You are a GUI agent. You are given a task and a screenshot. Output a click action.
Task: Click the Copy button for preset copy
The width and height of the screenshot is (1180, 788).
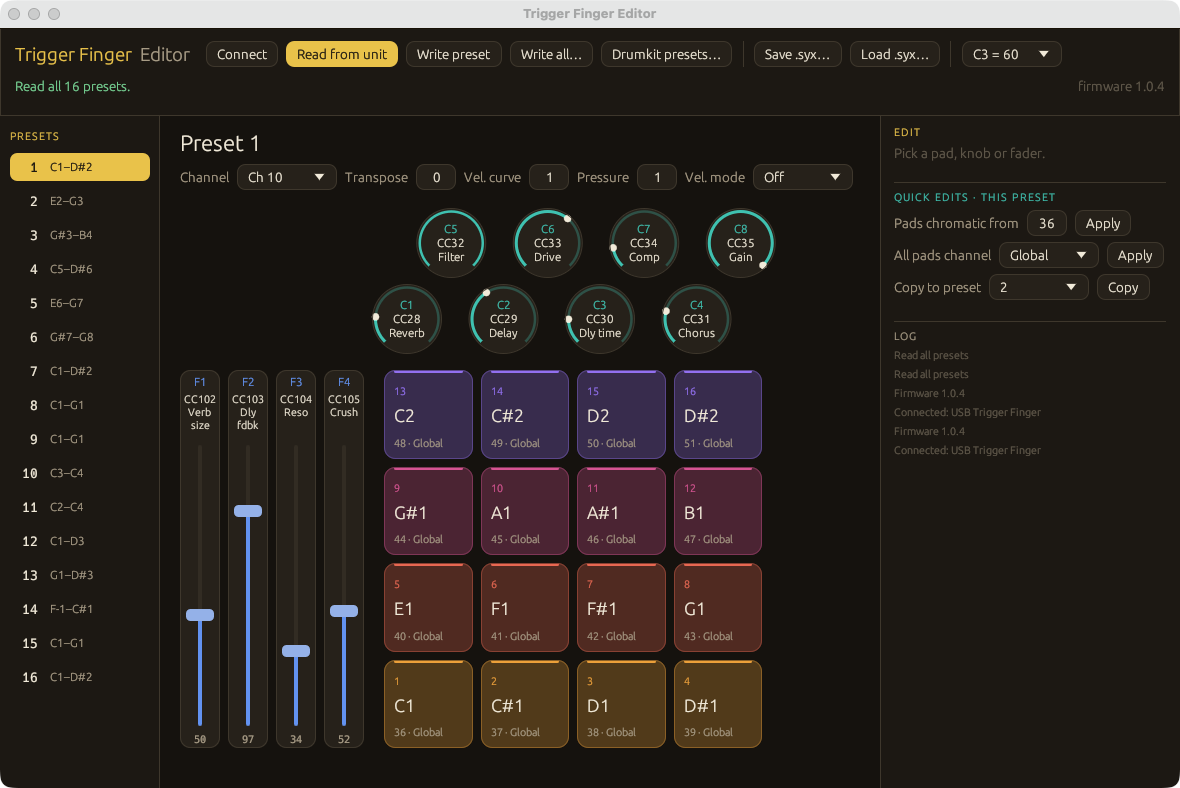tap(1123, 288)
